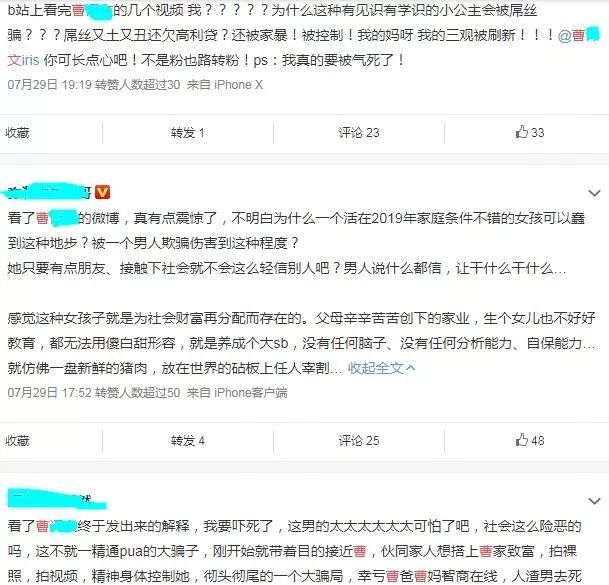Screen dimensions: 609x585
Task: Open comments via 评论 23
Action: tap(359, 133)
